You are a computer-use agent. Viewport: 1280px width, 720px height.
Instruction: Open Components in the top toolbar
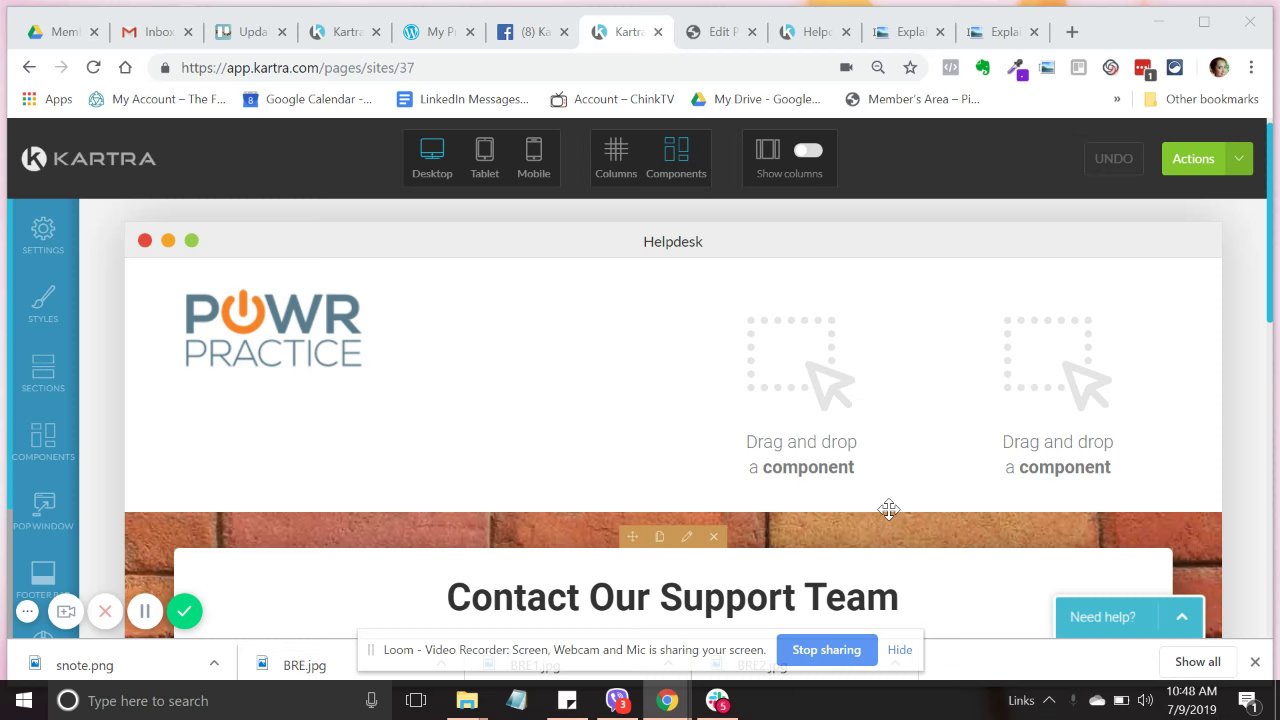[x=676, y=158]
